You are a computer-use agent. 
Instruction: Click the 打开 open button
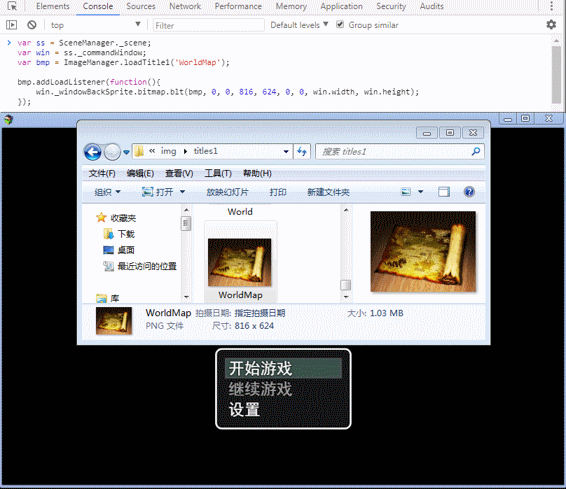[x=157, y=192]
